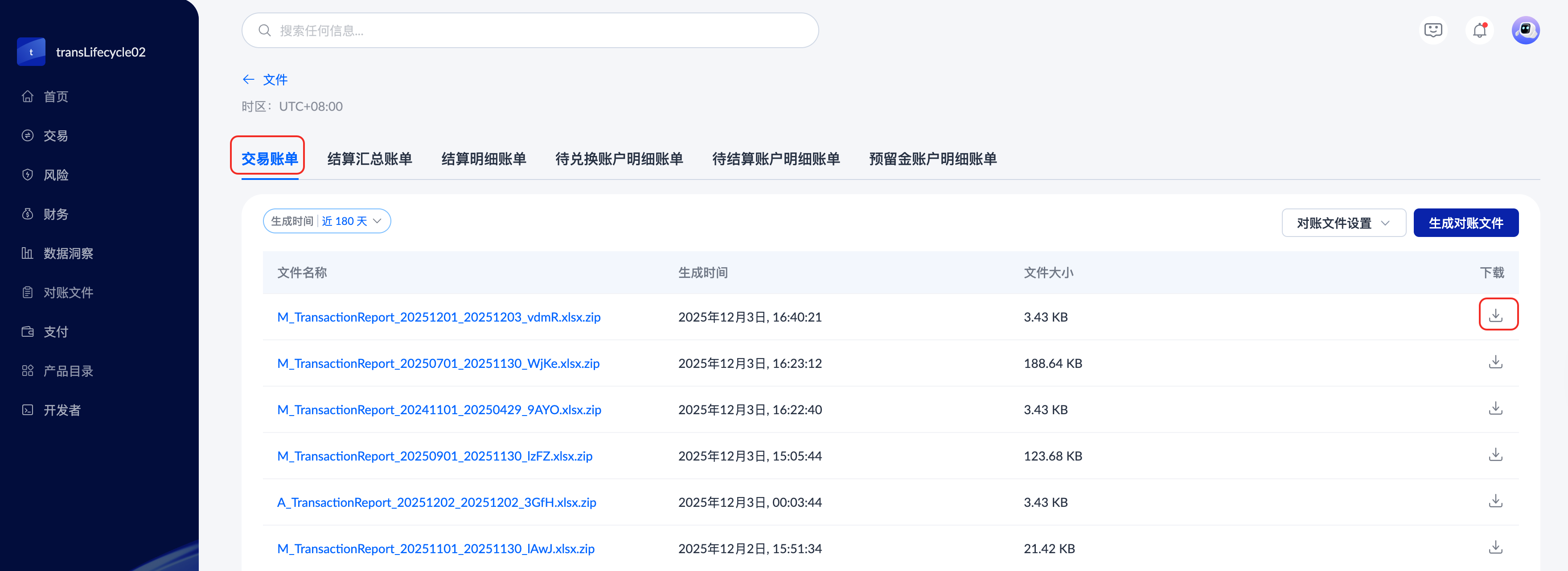Open the M_TransactionReport_20251101_20251130_lAwJ file link
The height and width of the screenshot is (571, 1568).
435,548
